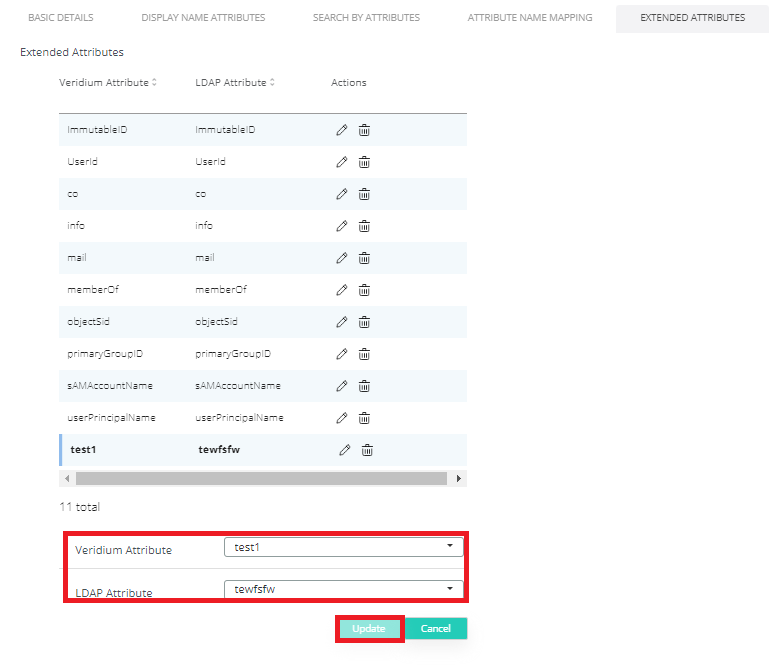The height and width of the screenshot is (667, 775).
Task: Open the Veridium Attribute dropdown
Action: [x=343, y=548]
